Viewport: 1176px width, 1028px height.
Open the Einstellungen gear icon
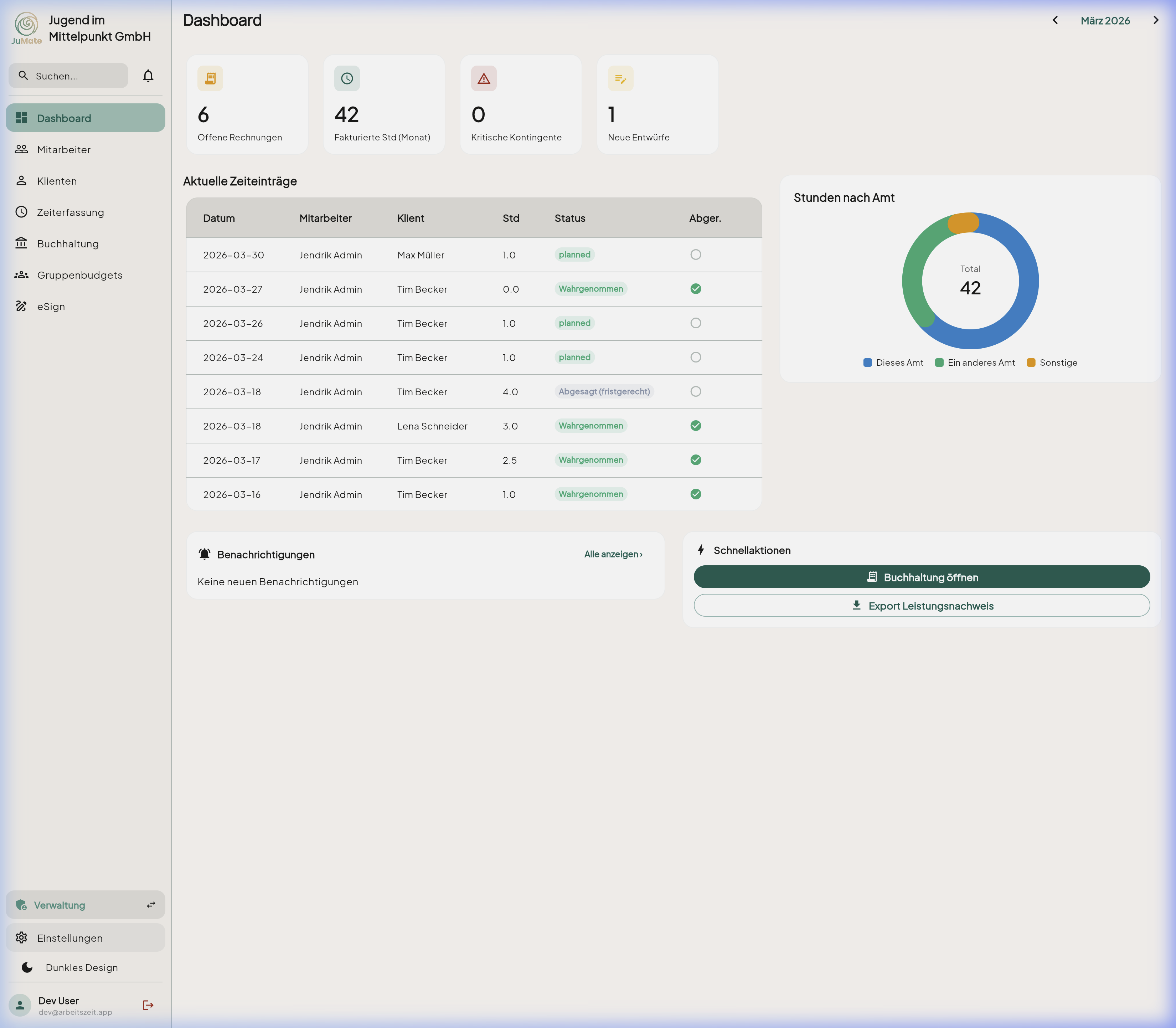pyautogui.click(x=22, y=937)
